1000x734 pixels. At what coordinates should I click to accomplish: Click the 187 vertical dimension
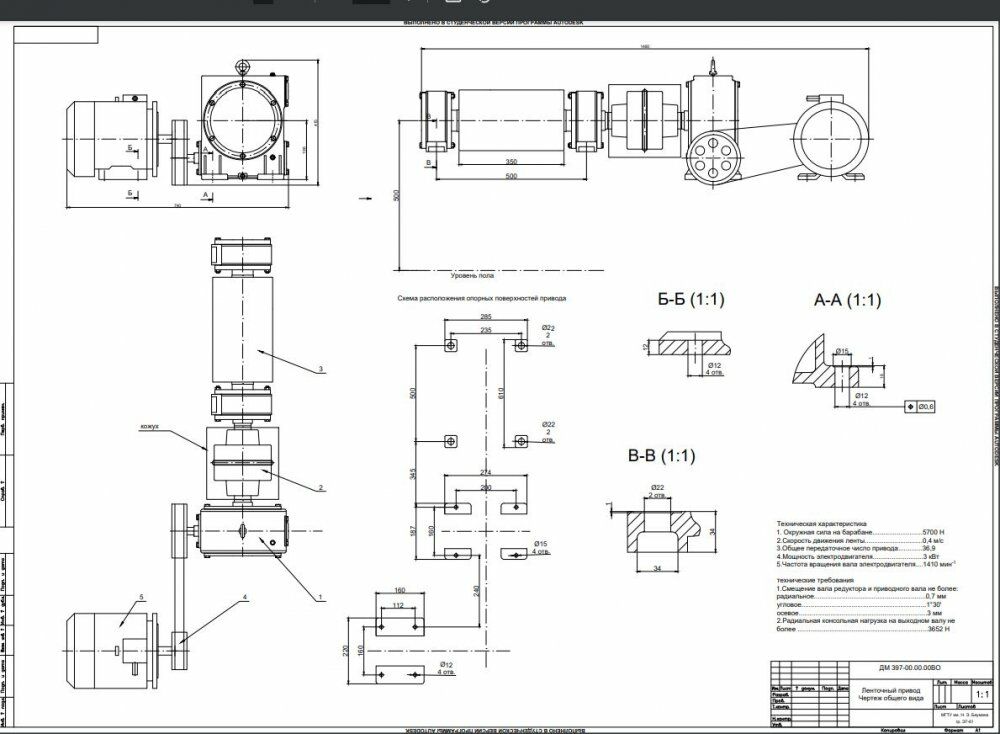[x=413, y=531]
